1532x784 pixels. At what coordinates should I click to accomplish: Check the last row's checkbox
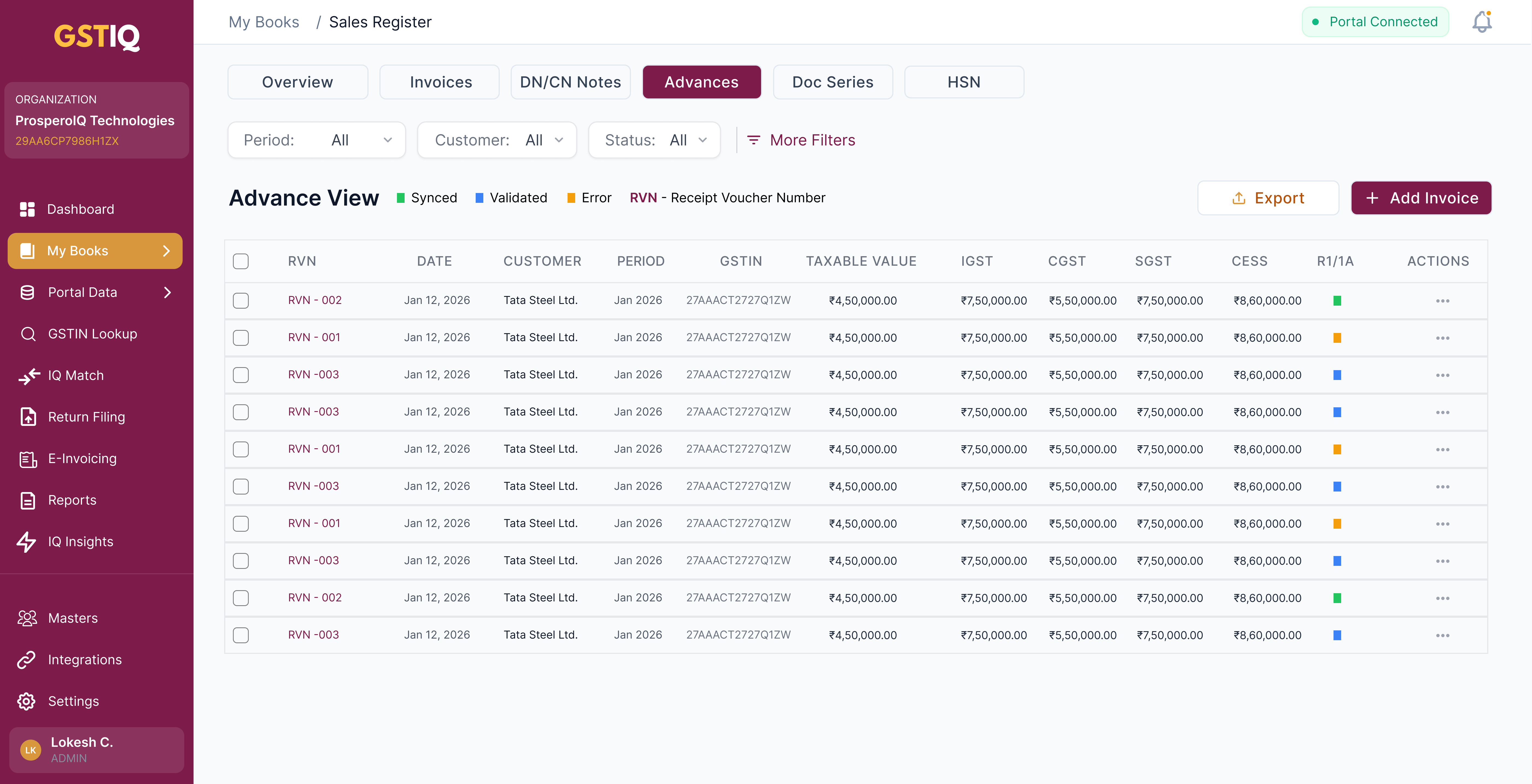tap(241, 635)
